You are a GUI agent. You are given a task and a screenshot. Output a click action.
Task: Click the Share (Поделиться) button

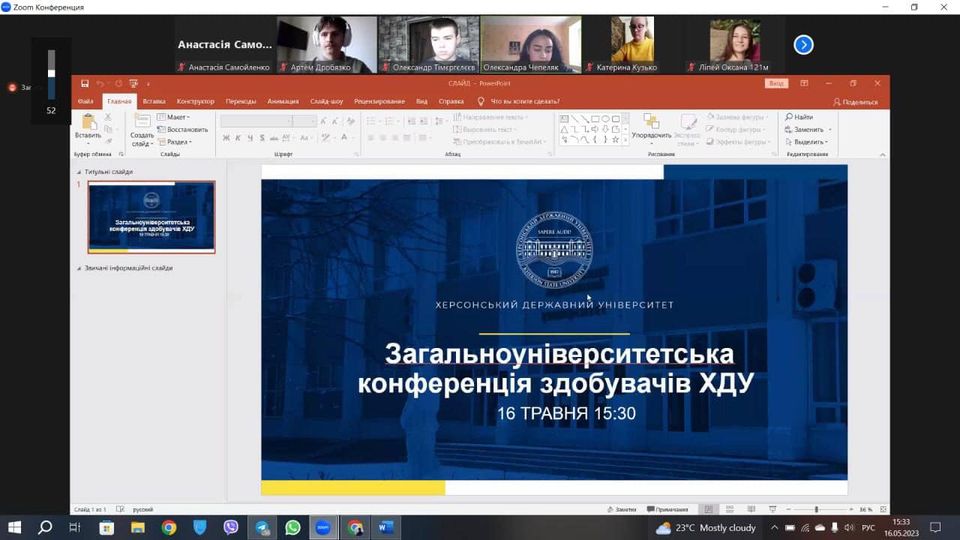coord(855,101)
